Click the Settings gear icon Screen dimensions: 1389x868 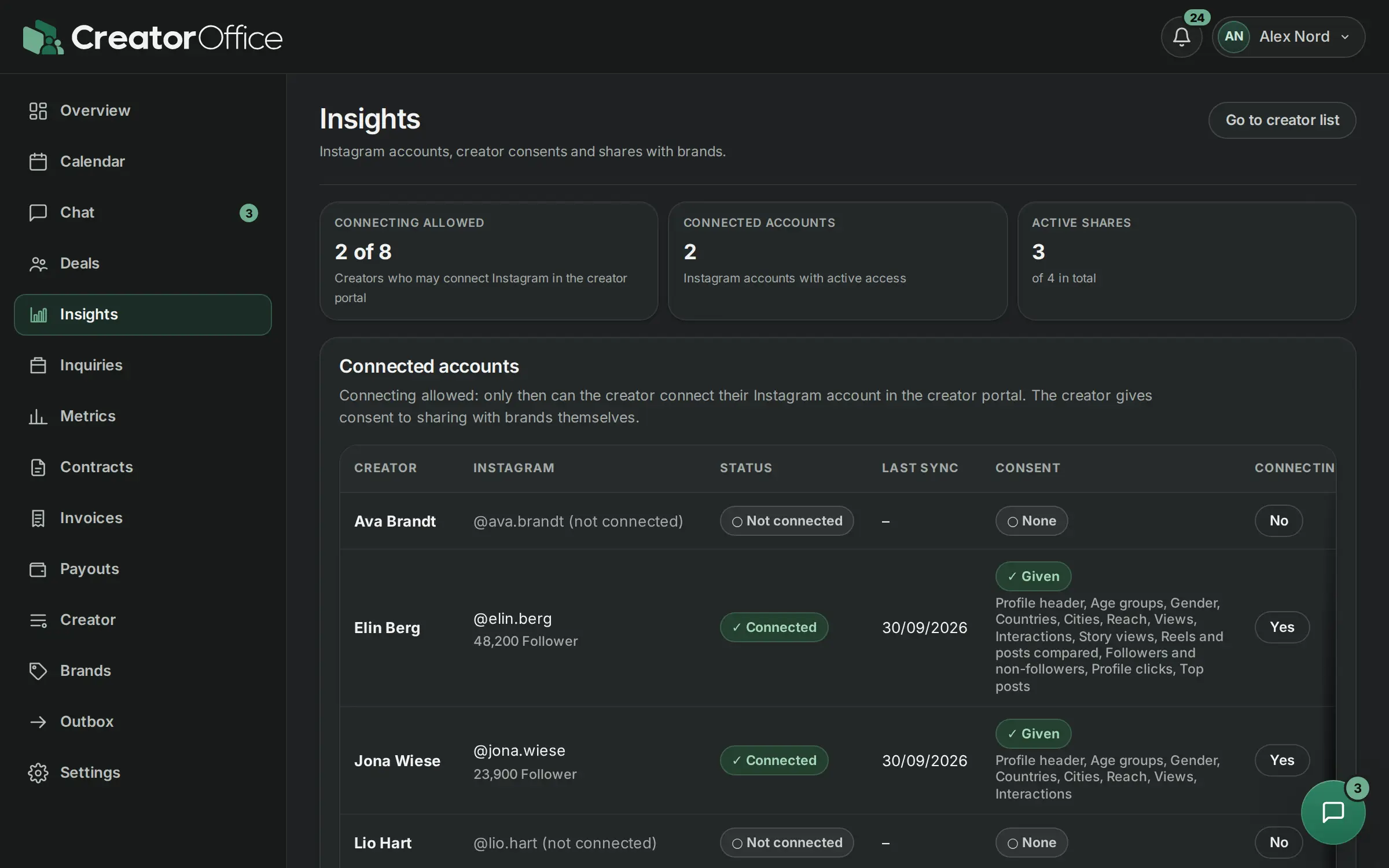tap(38, 773)
